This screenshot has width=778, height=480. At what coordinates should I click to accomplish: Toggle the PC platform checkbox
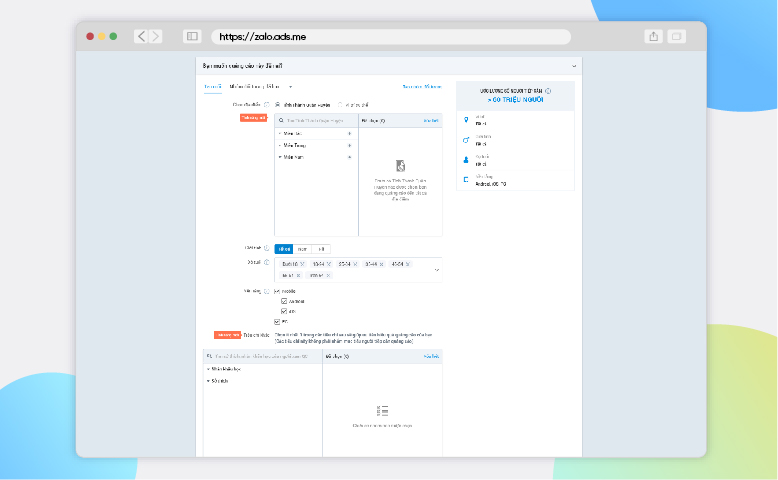point(277,322)
